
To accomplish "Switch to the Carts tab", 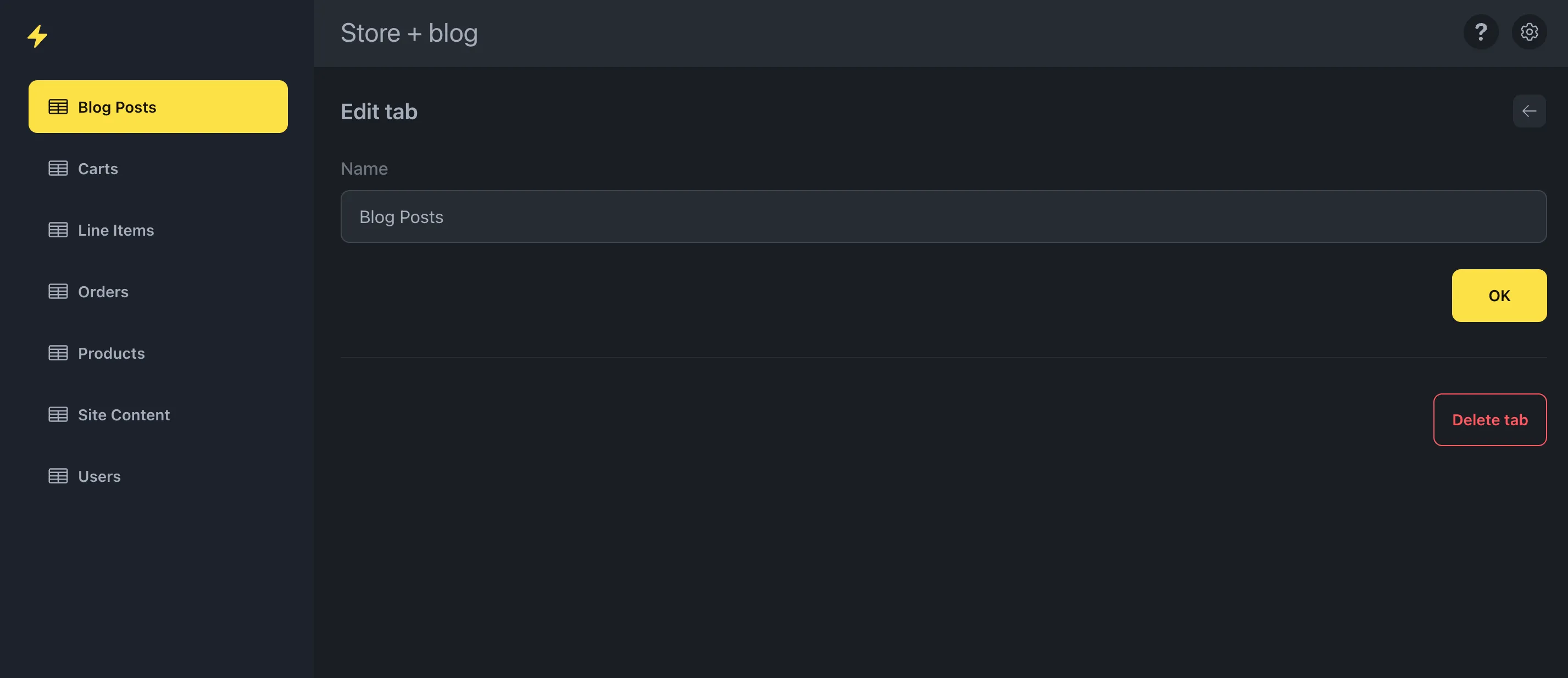I will pos(98,168).
